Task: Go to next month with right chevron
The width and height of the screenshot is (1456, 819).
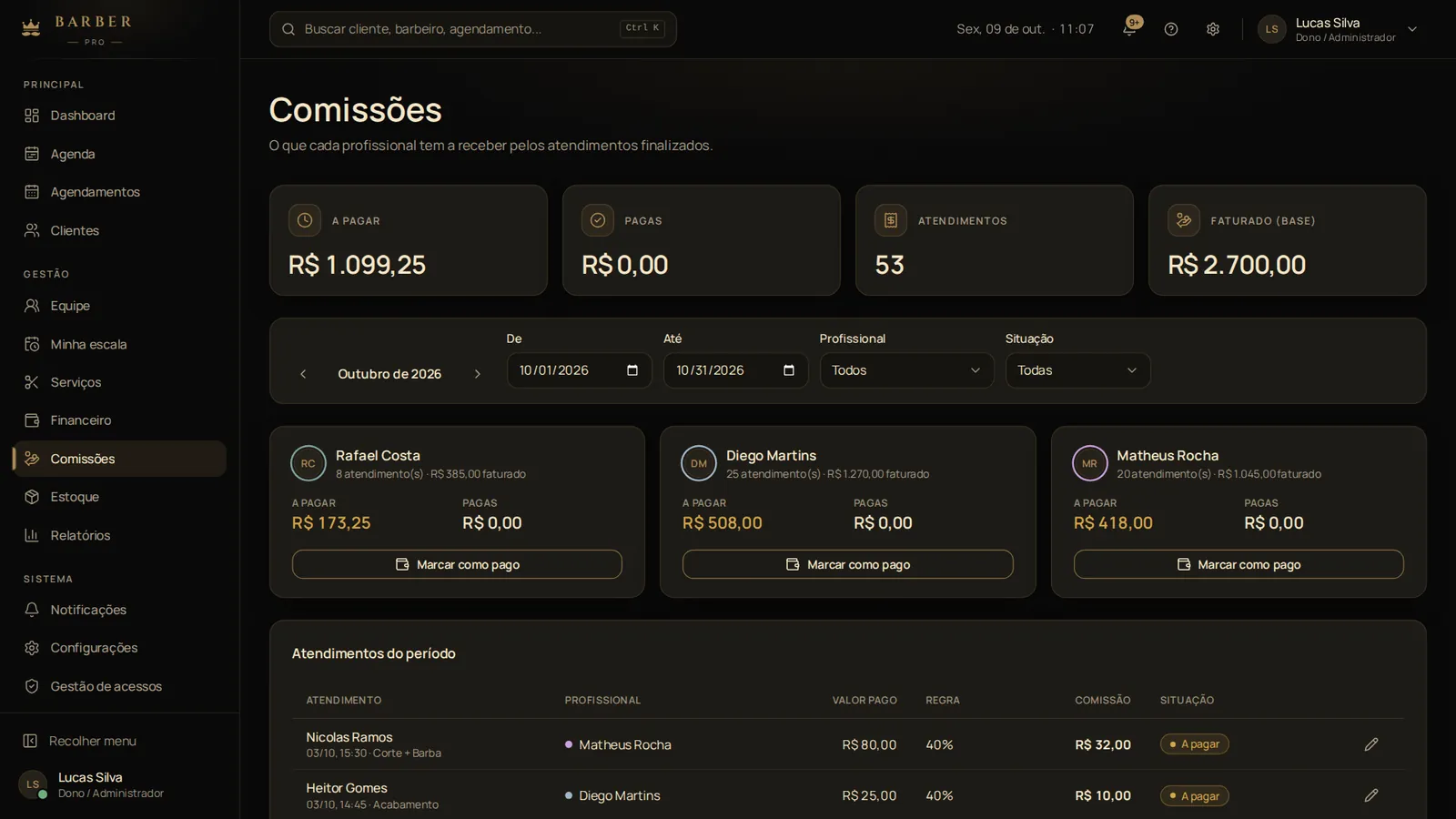Action: (x=477, y=374)
